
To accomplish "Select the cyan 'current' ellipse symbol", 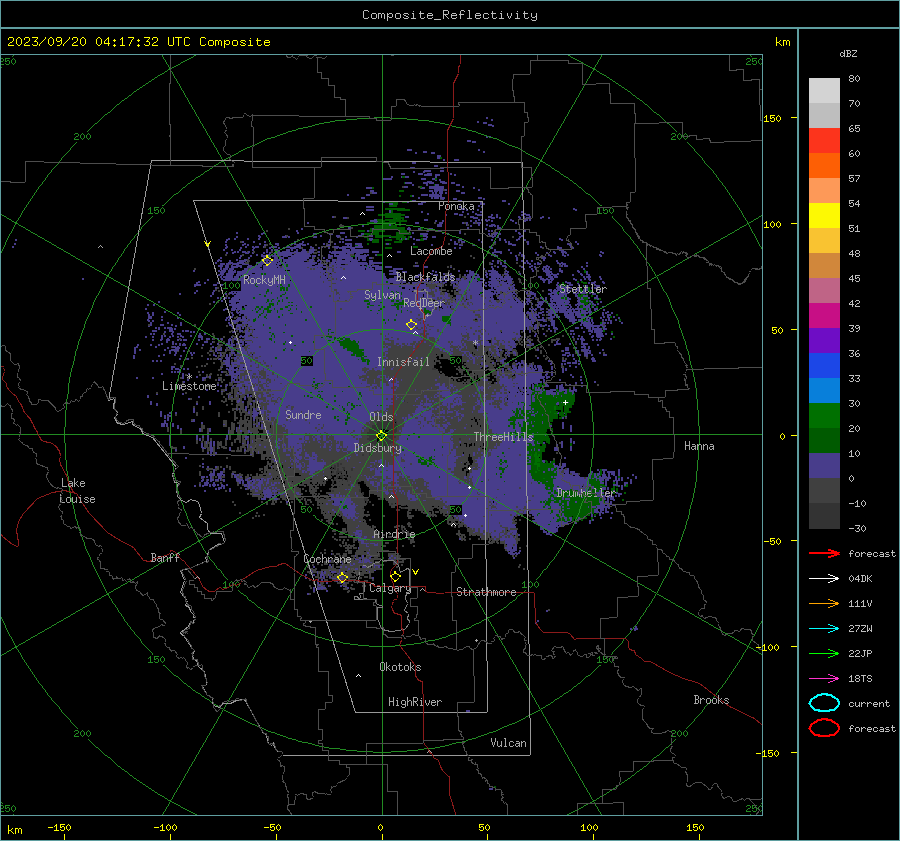I will click(824, 703).
